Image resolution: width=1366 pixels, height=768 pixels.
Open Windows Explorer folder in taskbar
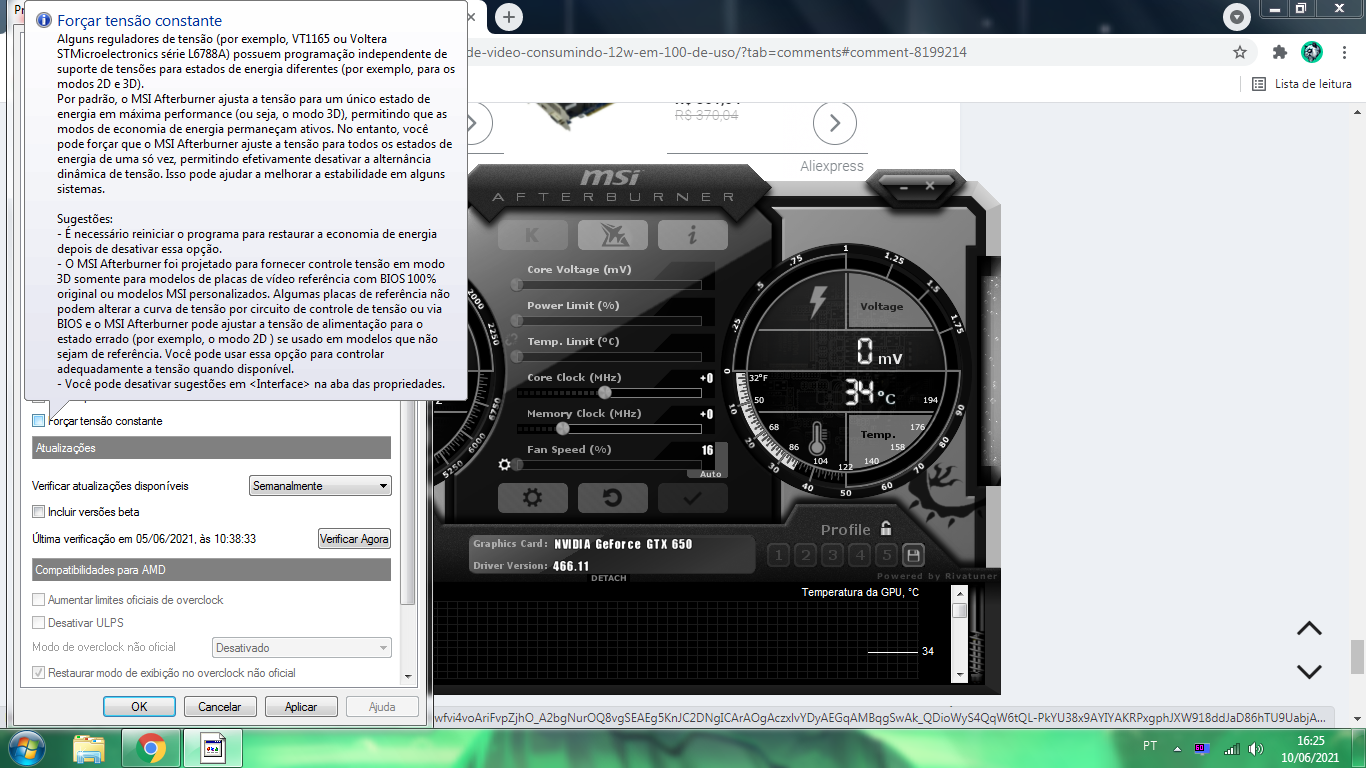[89, 748]
